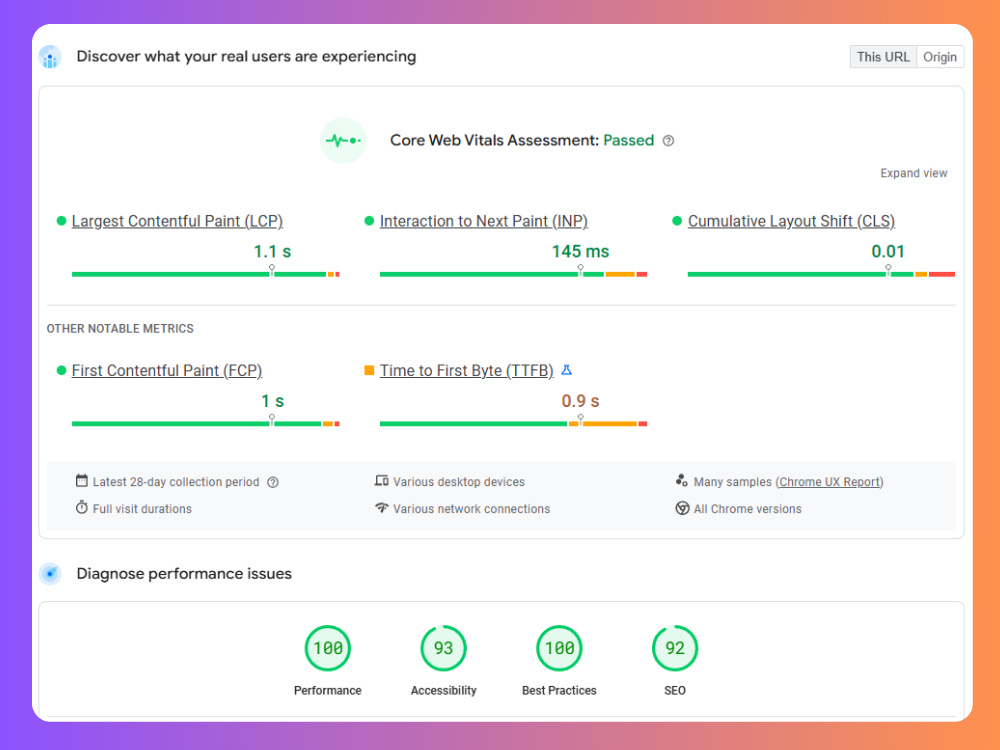
Task: Click the Core Web Vitals pulse icon
Action: pos(343,140)
